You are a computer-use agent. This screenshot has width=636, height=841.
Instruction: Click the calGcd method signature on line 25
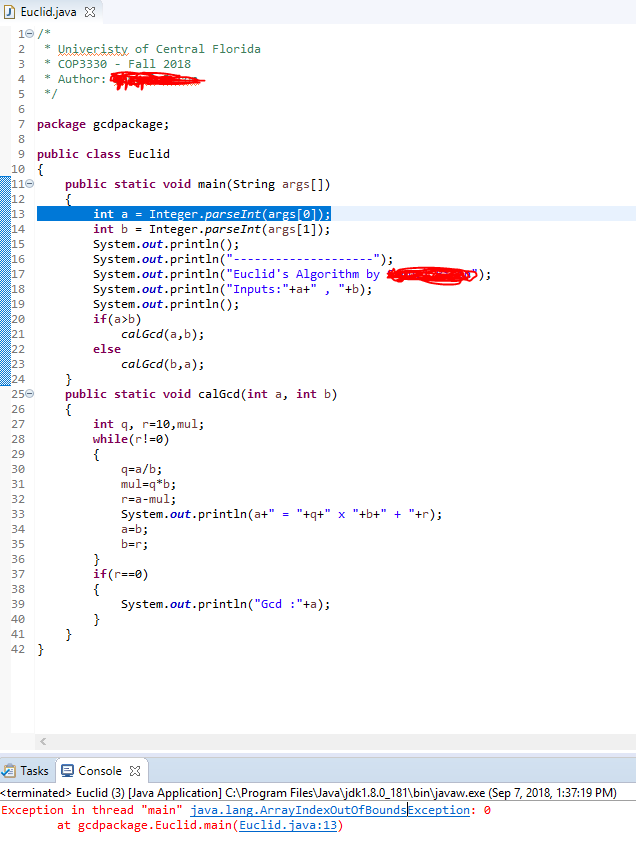coord(201,394)
